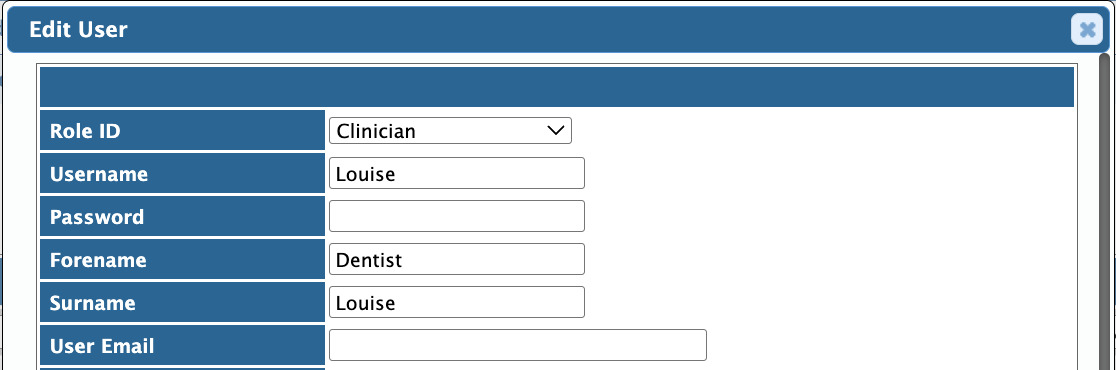Click the Forename label cell
Screen dimensions: 1116x370
182,260
